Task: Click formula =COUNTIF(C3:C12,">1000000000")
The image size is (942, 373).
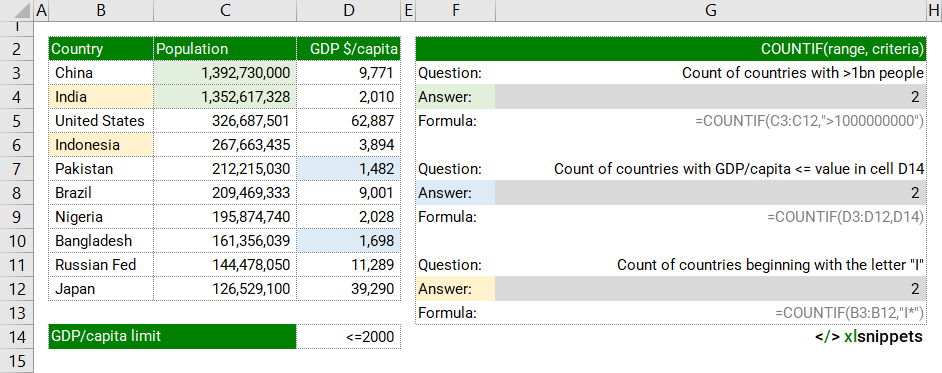Action: point(809,121)
